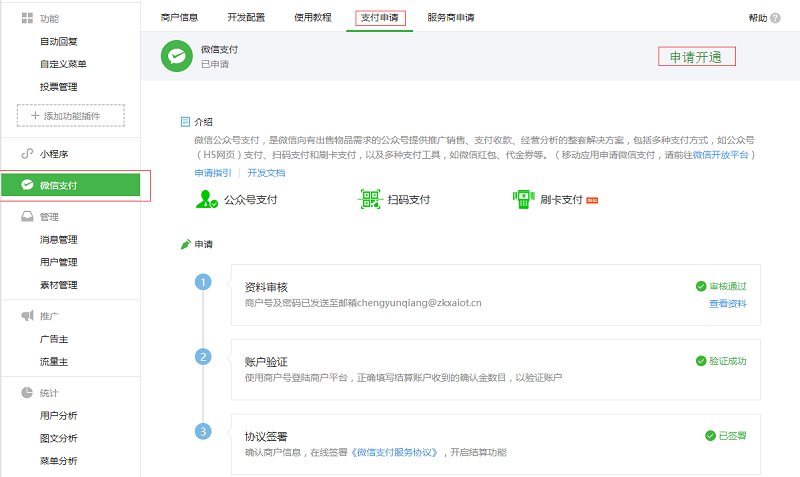Viewport: 800px width, 477px height.
Task: Click the 验证成功 status text
Action: [728, 361]
